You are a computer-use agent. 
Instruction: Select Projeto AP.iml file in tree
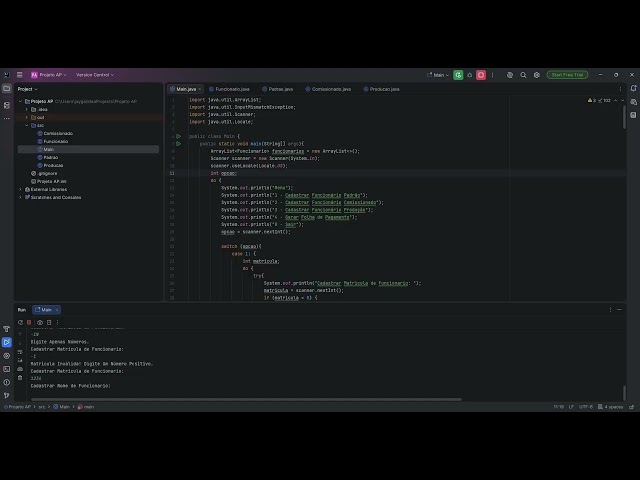(49, 181)
